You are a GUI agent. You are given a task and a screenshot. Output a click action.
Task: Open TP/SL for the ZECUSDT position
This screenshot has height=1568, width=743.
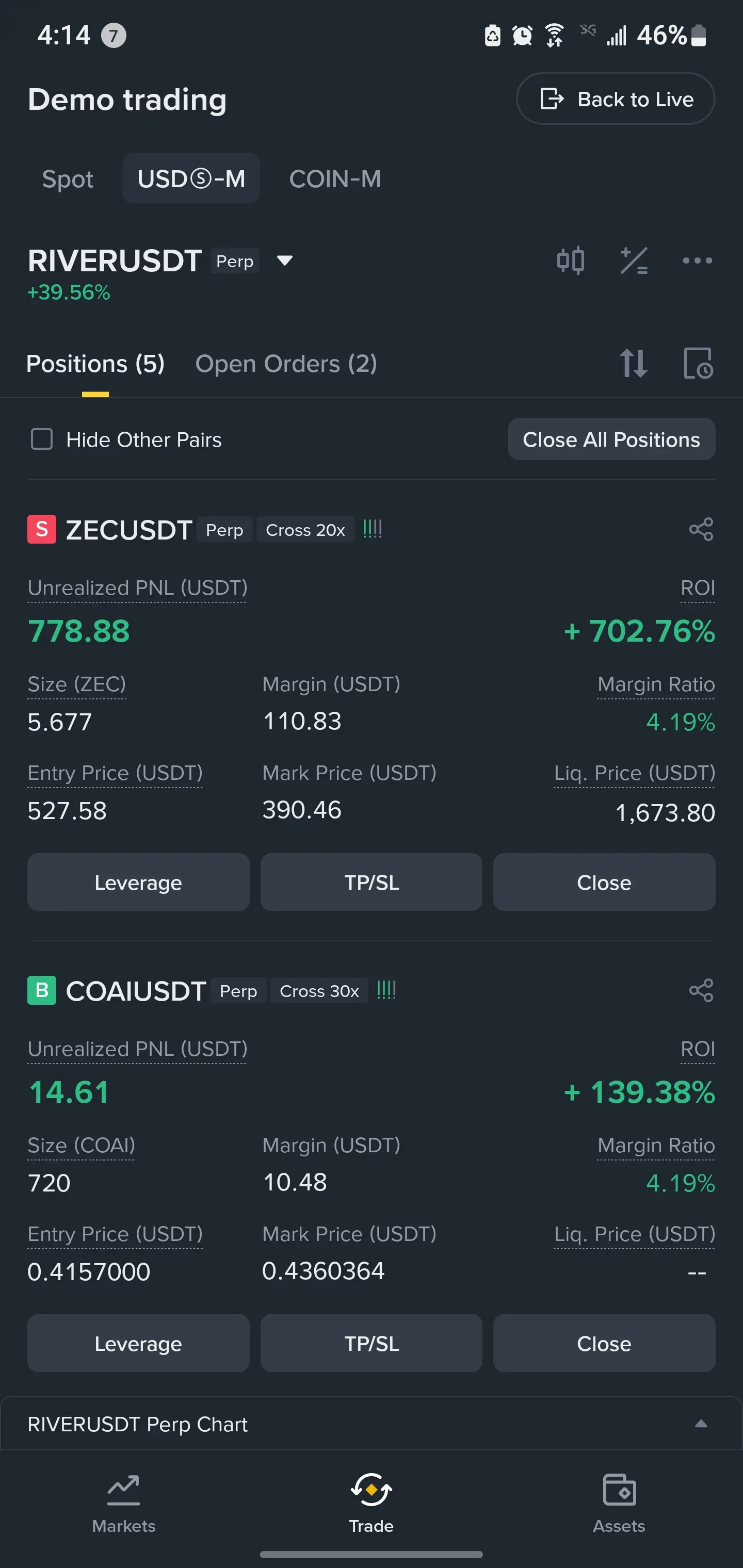(371, 882)
